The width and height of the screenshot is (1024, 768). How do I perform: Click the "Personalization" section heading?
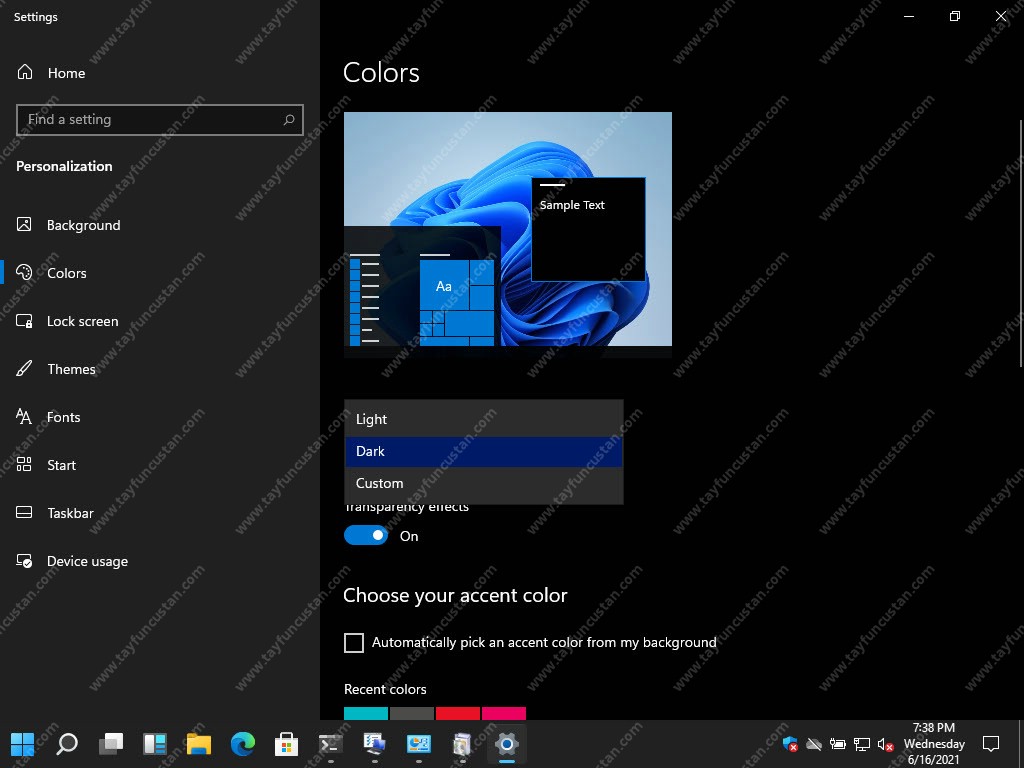[x=64, y=166]
